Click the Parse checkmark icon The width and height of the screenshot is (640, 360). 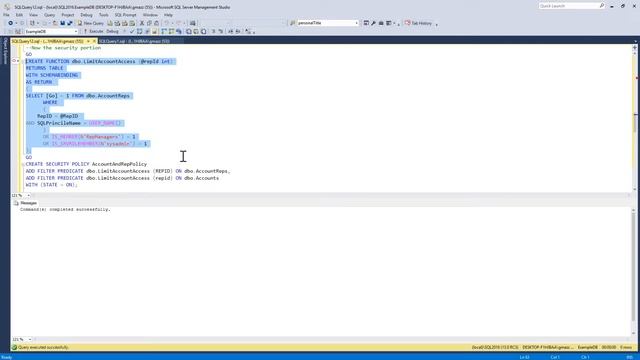[x=132, y=31]
